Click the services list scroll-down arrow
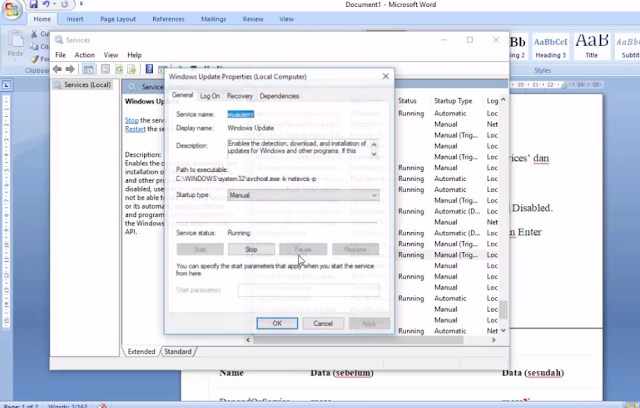The height and width of the screenshot is (408, 640). [x=503, y=330]
